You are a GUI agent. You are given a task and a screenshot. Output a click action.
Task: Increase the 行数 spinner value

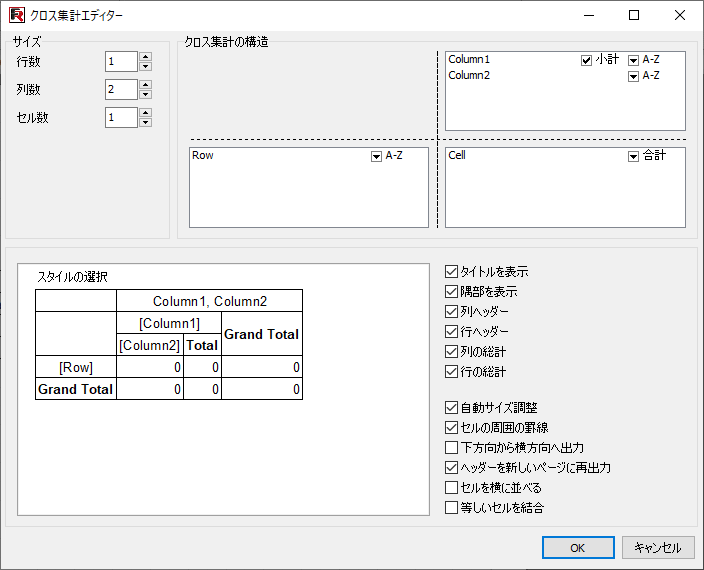(146, 57)
